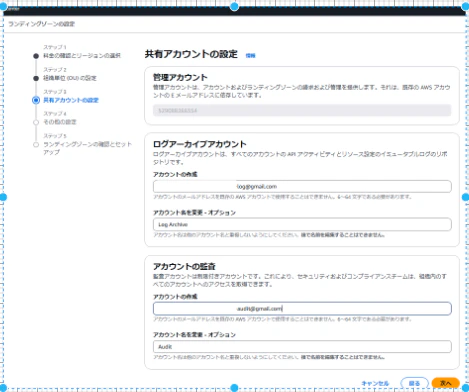Click the ログアーカイブアカウント section heading
469x392 pixels.
pyautogui.click(x=199, y=144)
